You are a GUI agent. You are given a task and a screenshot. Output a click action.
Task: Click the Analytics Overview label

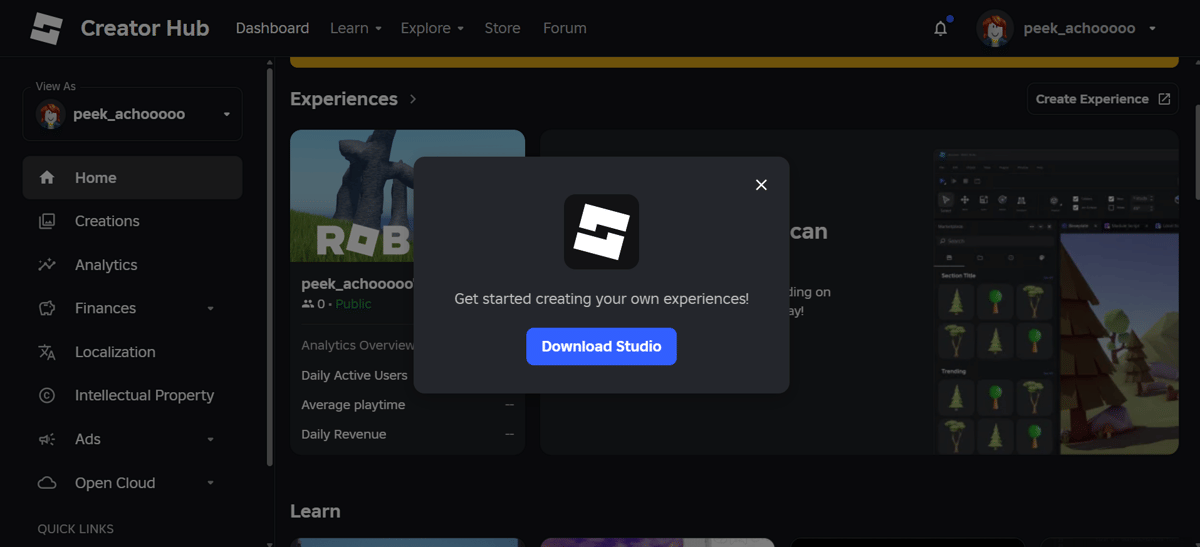(357, 345)
